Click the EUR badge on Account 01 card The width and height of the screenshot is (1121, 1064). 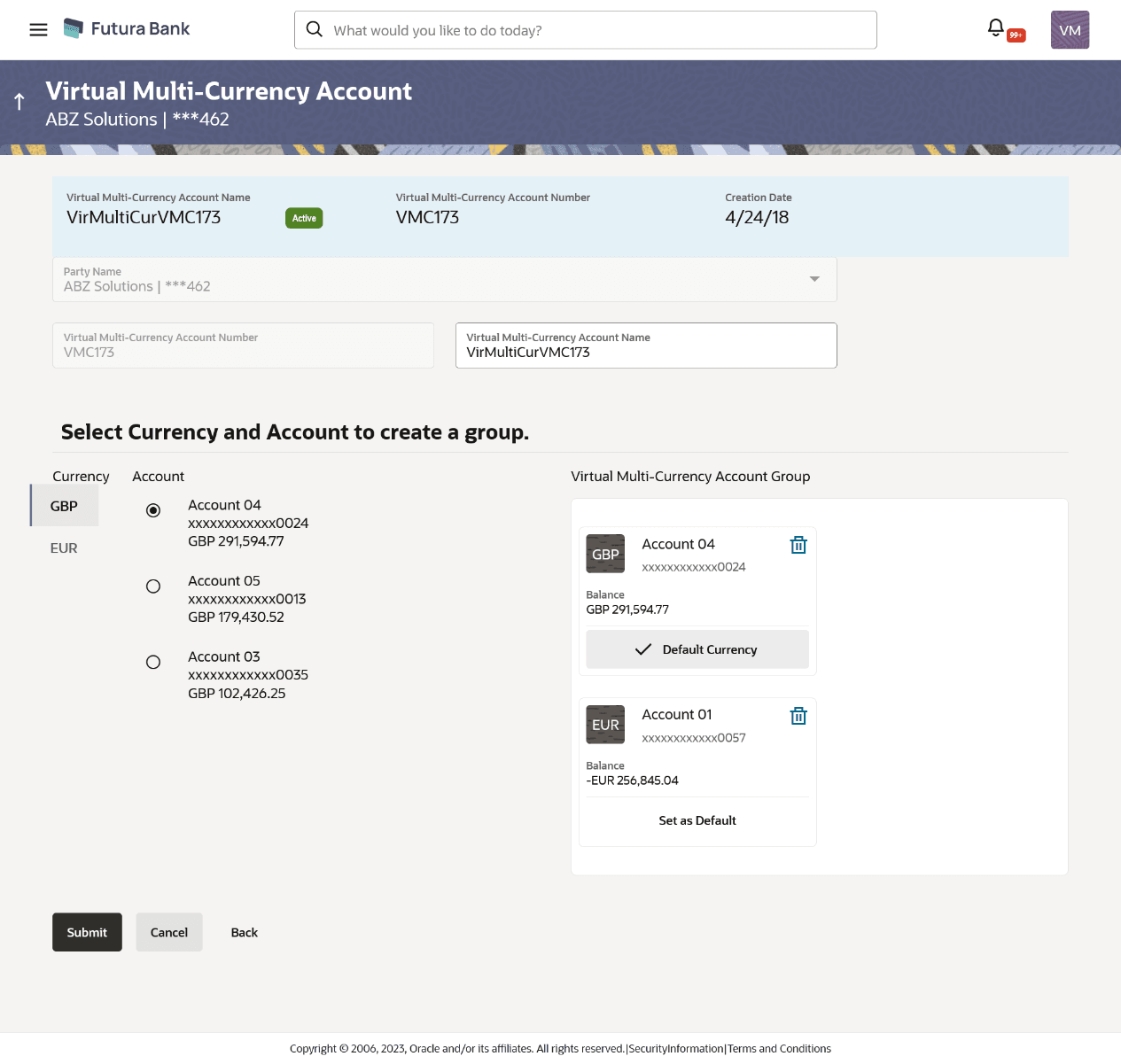(x=605, y=724)
